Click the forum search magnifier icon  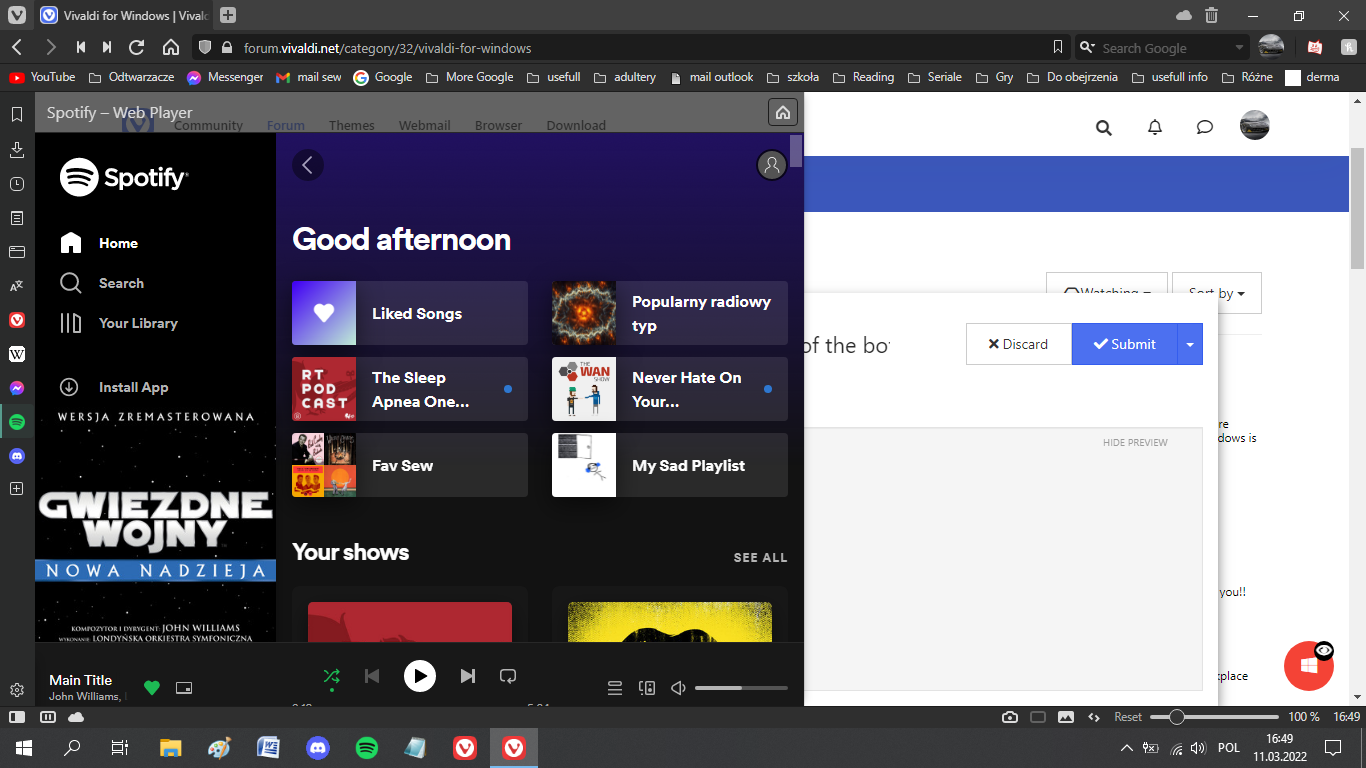tap(1104, 127)
